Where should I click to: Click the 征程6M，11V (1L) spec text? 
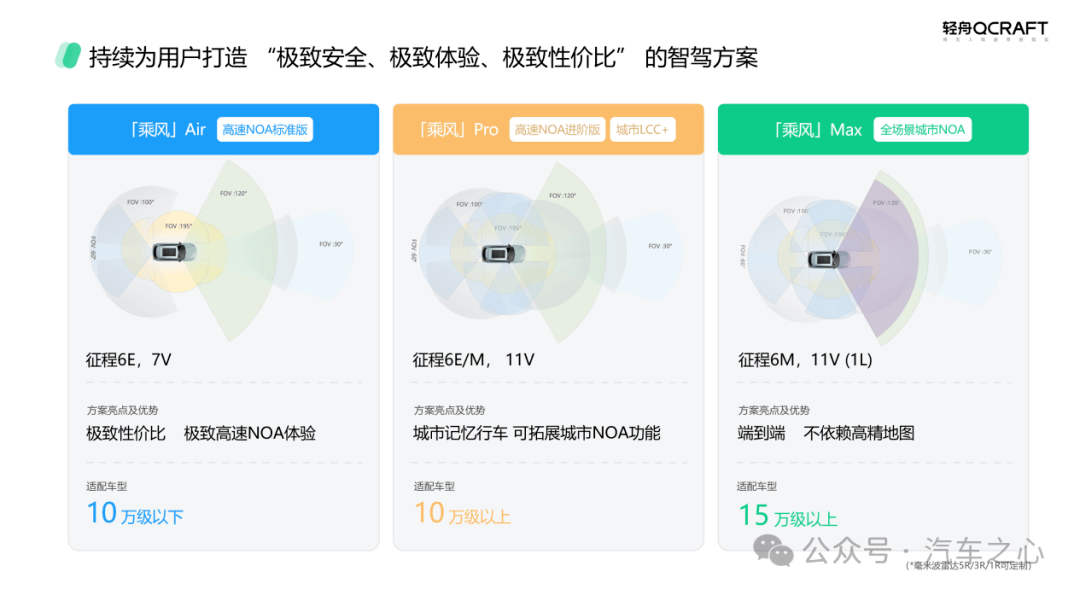805,359
